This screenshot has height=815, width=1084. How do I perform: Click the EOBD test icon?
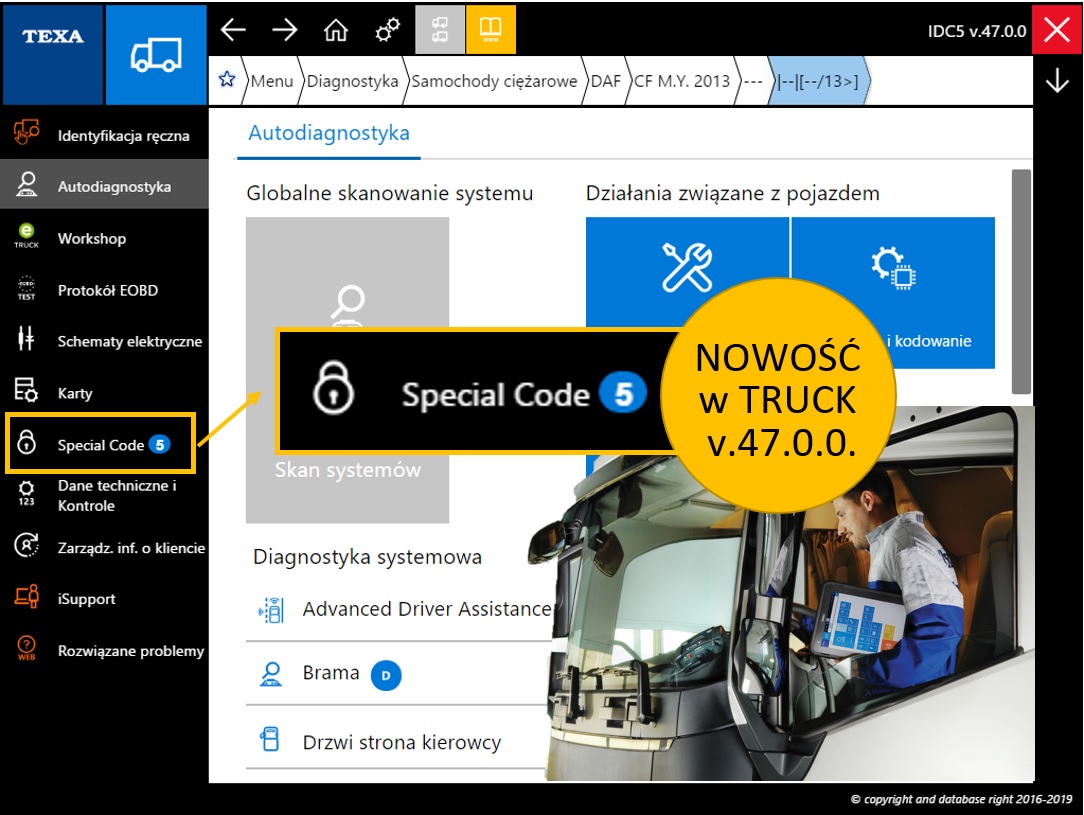click(x=26, y=288)
